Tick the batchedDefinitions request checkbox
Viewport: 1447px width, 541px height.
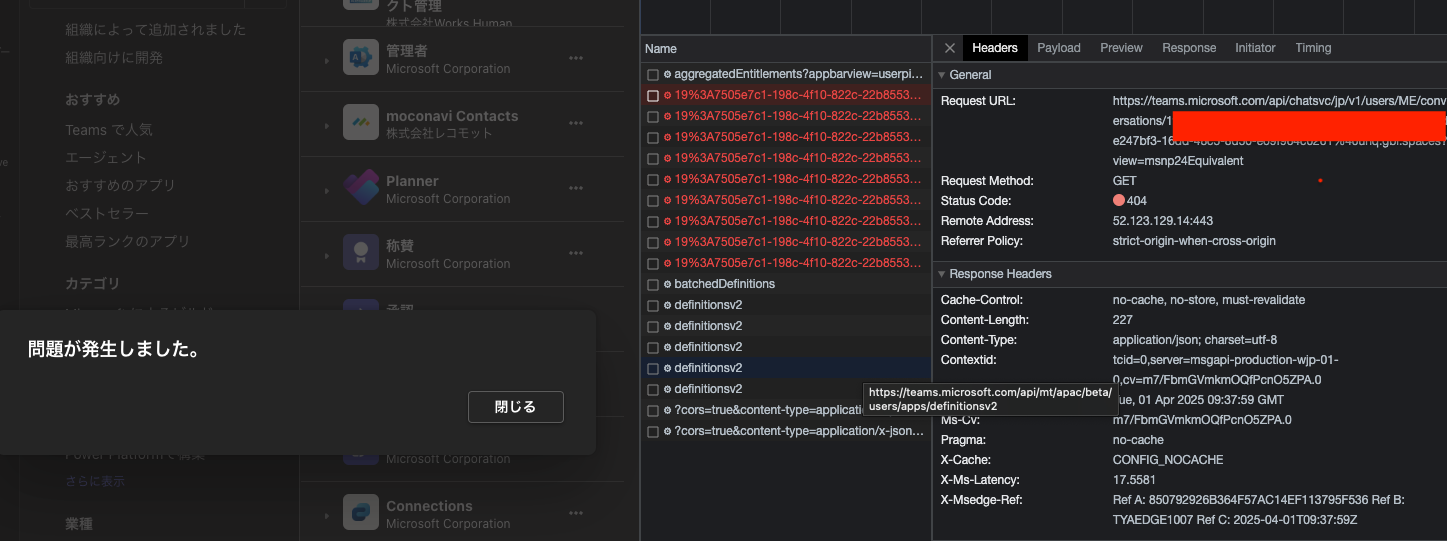coord(653,284)
